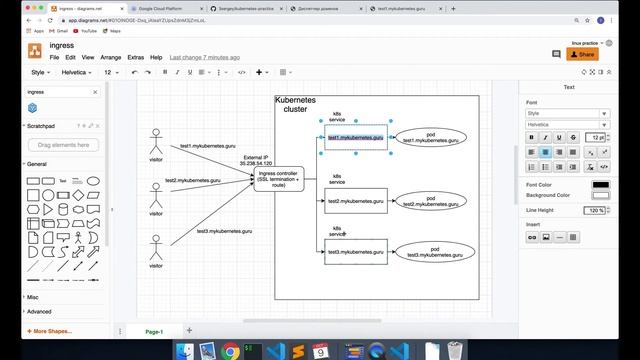Insert a numbered list in Text panel
The width and height of the screenshot is (640, 360).
click(531, 167)
